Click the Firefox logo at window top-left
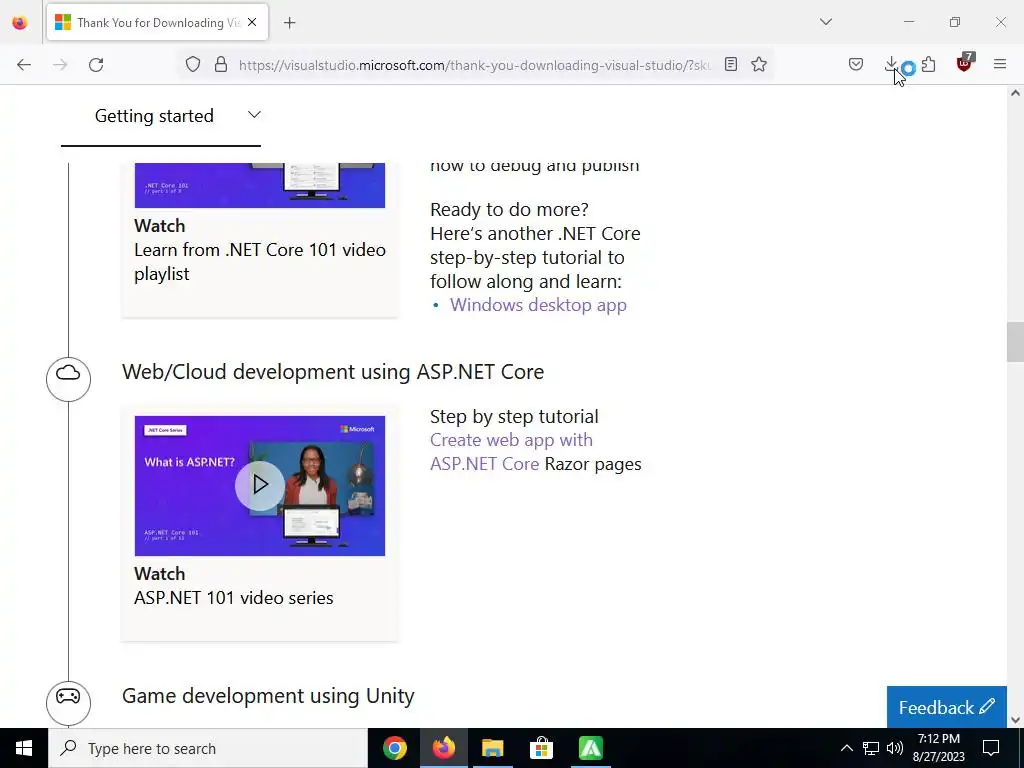 point(20,23)
